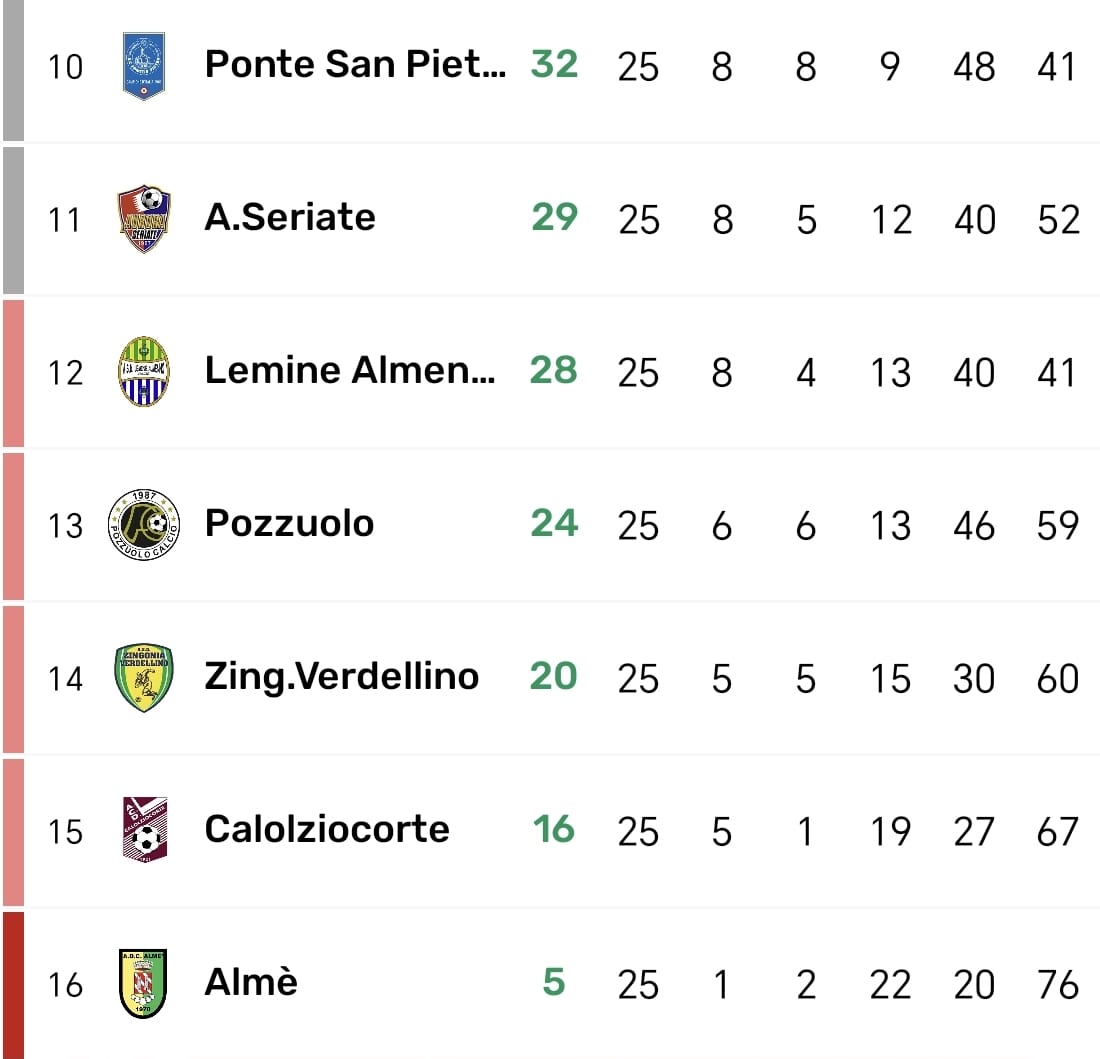Open the A.Seriate team page
This screenshot has height=1059, width=1100.
click(290, 217)
